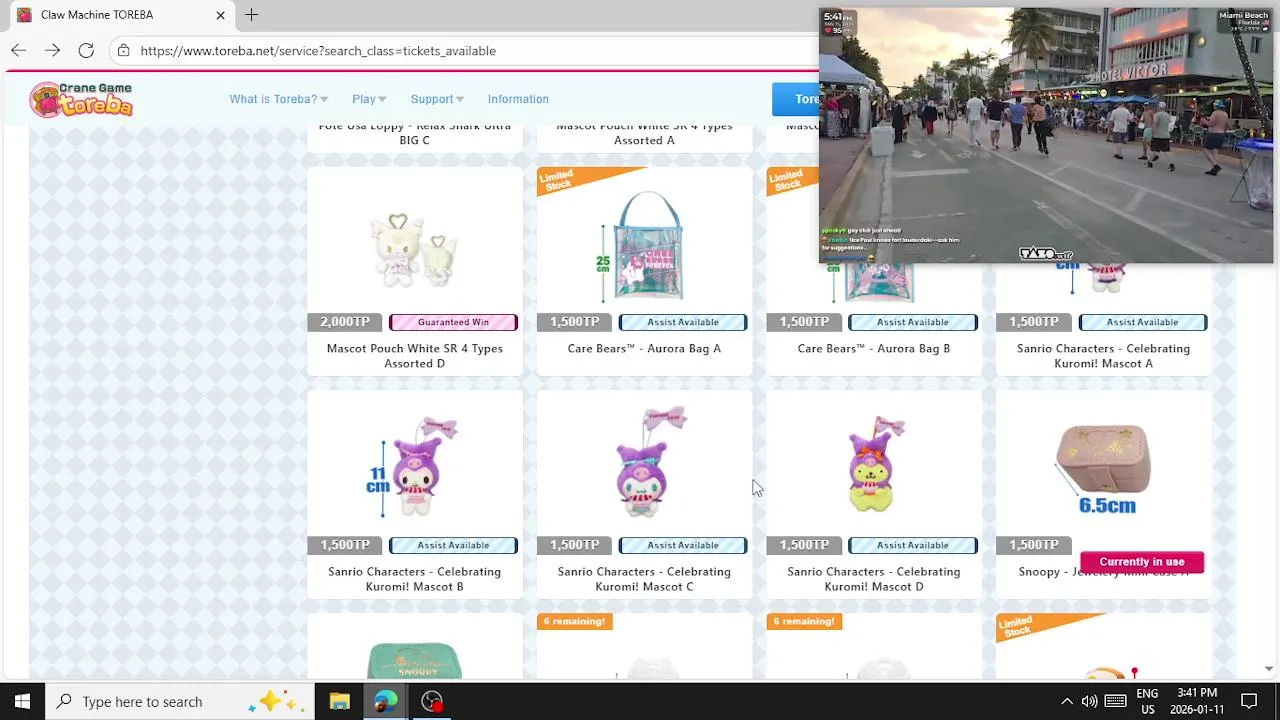Open Kuromi! Mascot C title link
This screenshot has height=720, width=1280.
644,579
